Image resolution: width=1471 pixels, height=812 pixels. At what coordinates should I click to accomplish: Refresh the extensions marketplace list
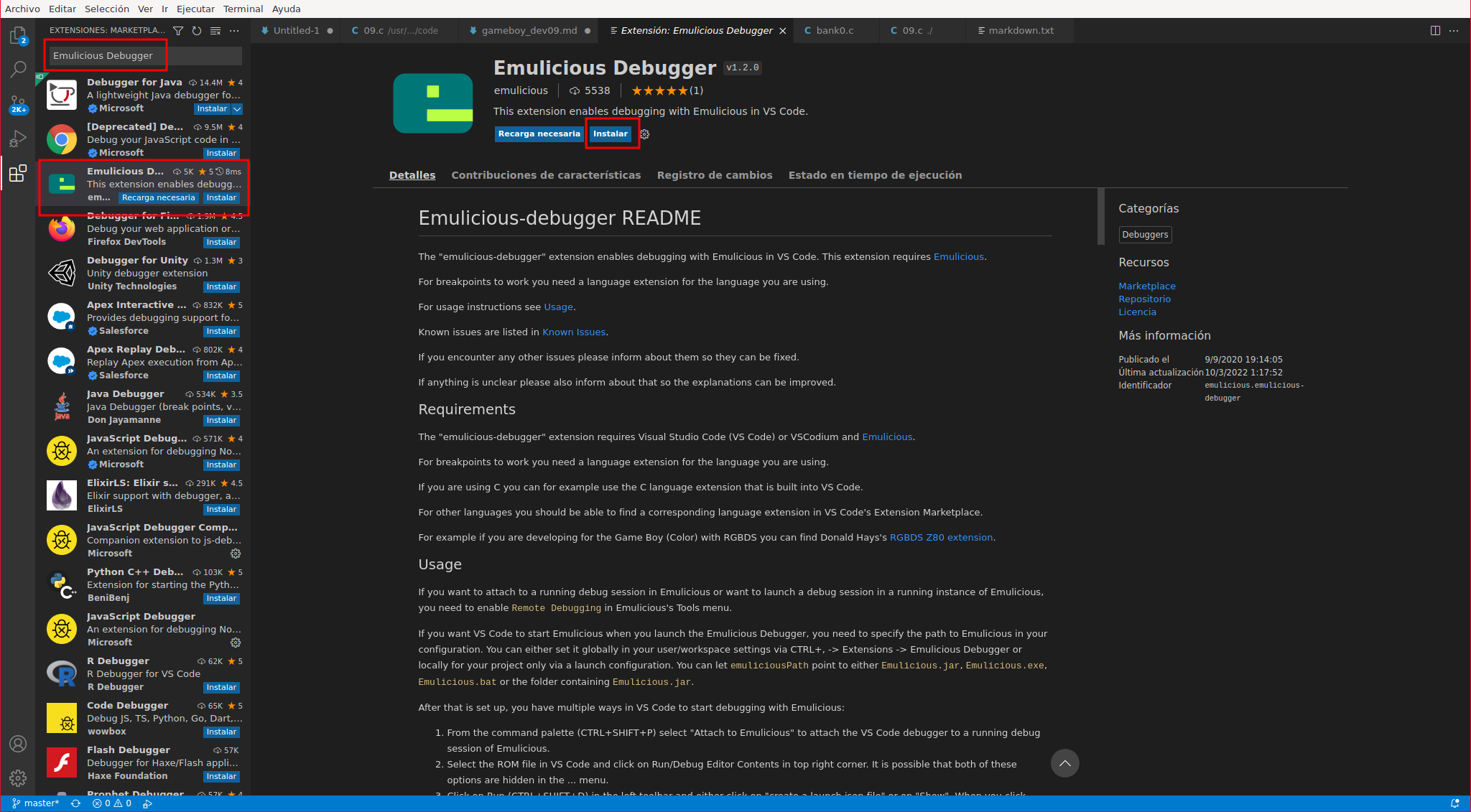[x=197, y=31]
